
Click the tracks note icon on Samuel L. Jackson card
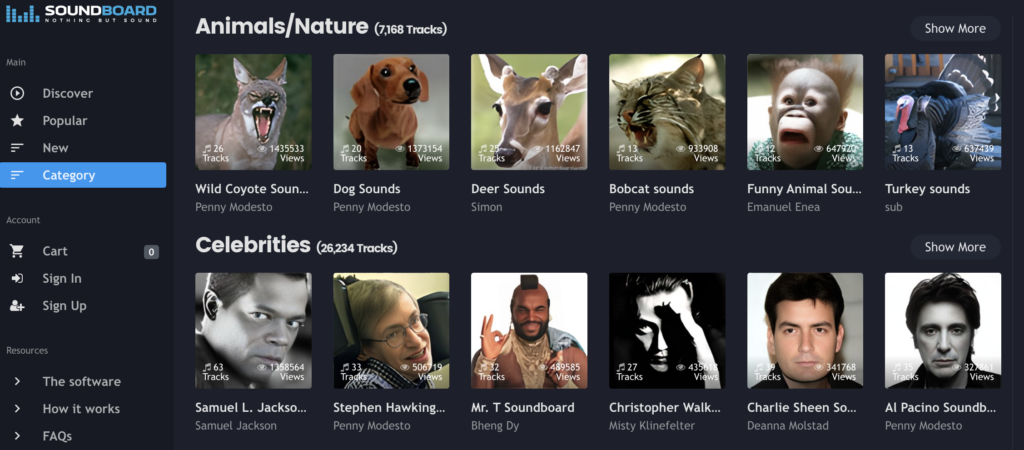click(x=206, y=368)
